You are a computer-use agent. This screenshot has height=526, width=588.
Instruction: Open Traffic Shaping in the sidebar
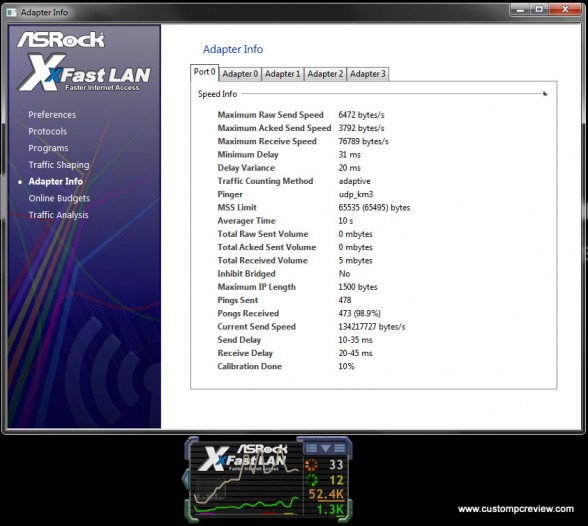point(59,165)
